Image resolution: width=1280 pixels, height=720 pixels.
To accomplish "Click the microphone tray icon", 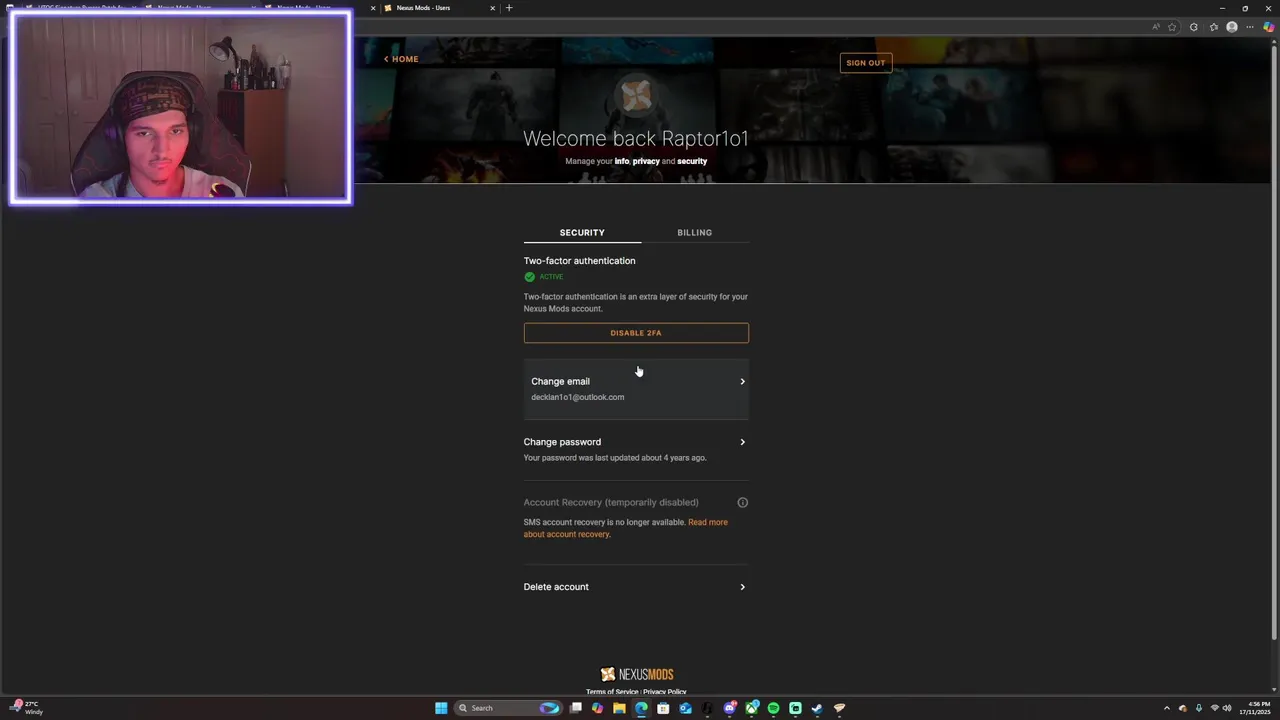I will click(1199, 708).
